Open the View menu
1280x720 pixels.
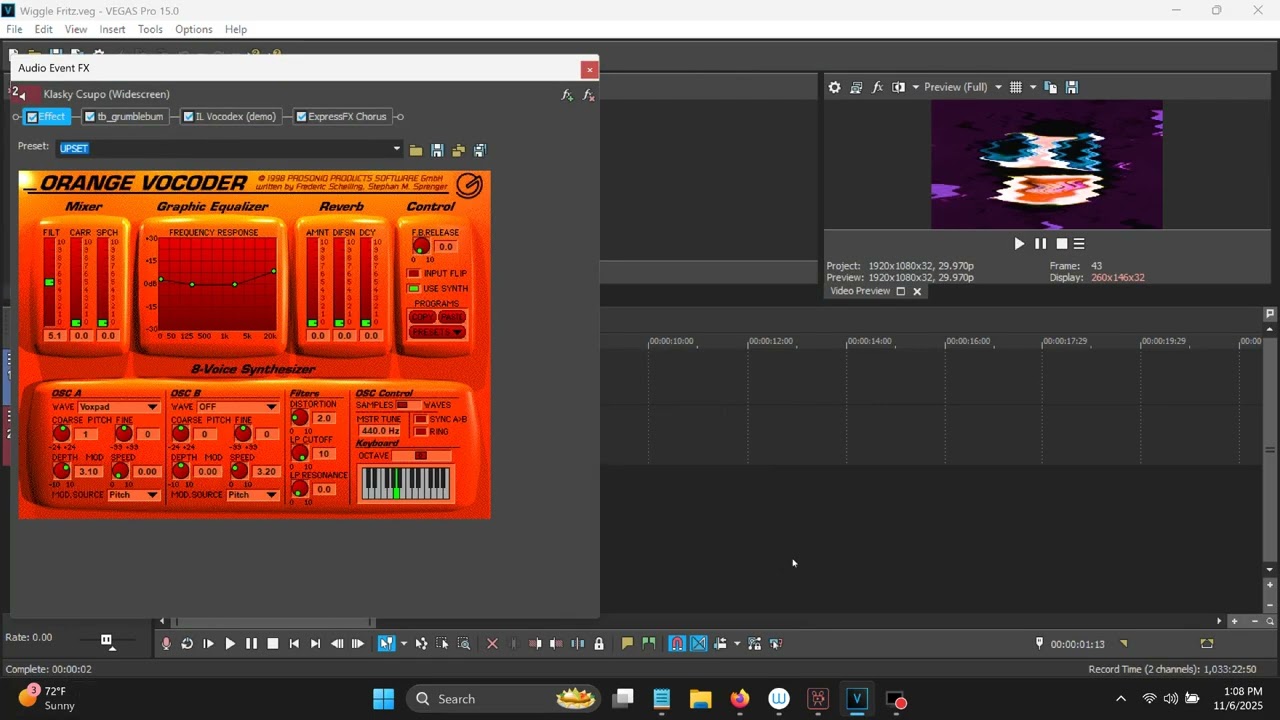(x=76, y=29)
